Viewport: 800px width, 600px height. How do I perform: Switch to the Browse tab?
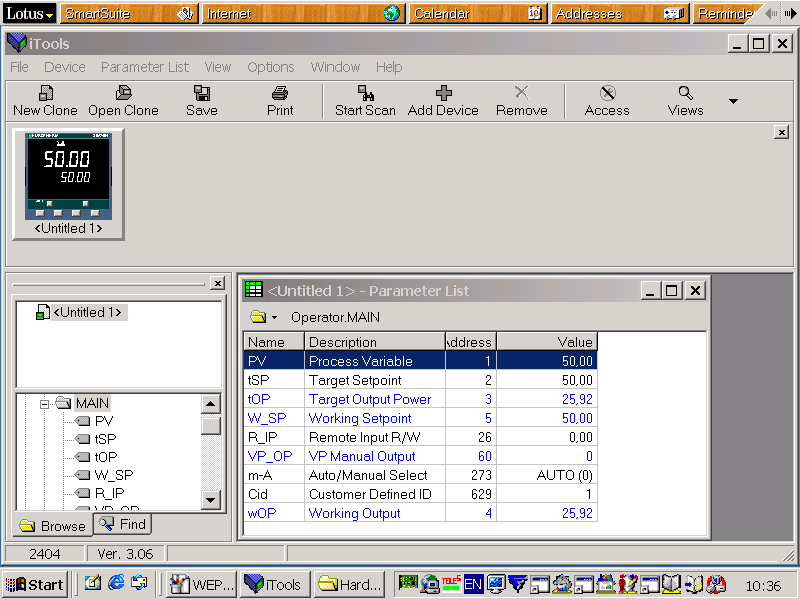53,526
